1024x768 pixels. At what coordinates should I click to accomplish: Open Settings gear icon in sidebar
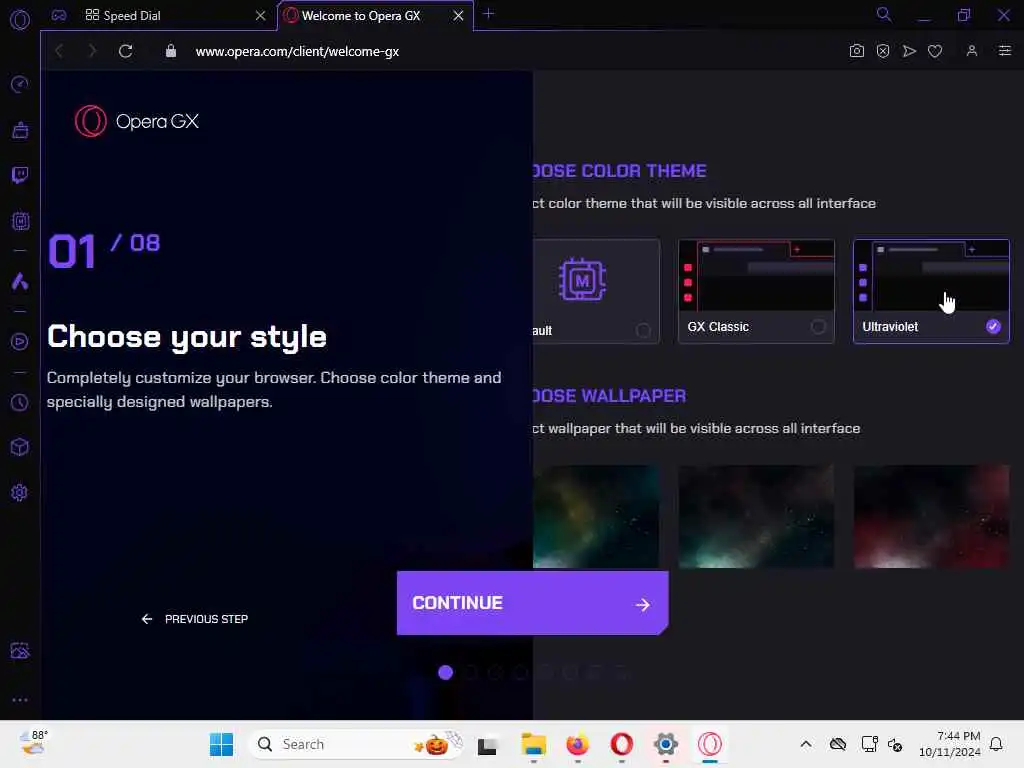pos(20,492)
